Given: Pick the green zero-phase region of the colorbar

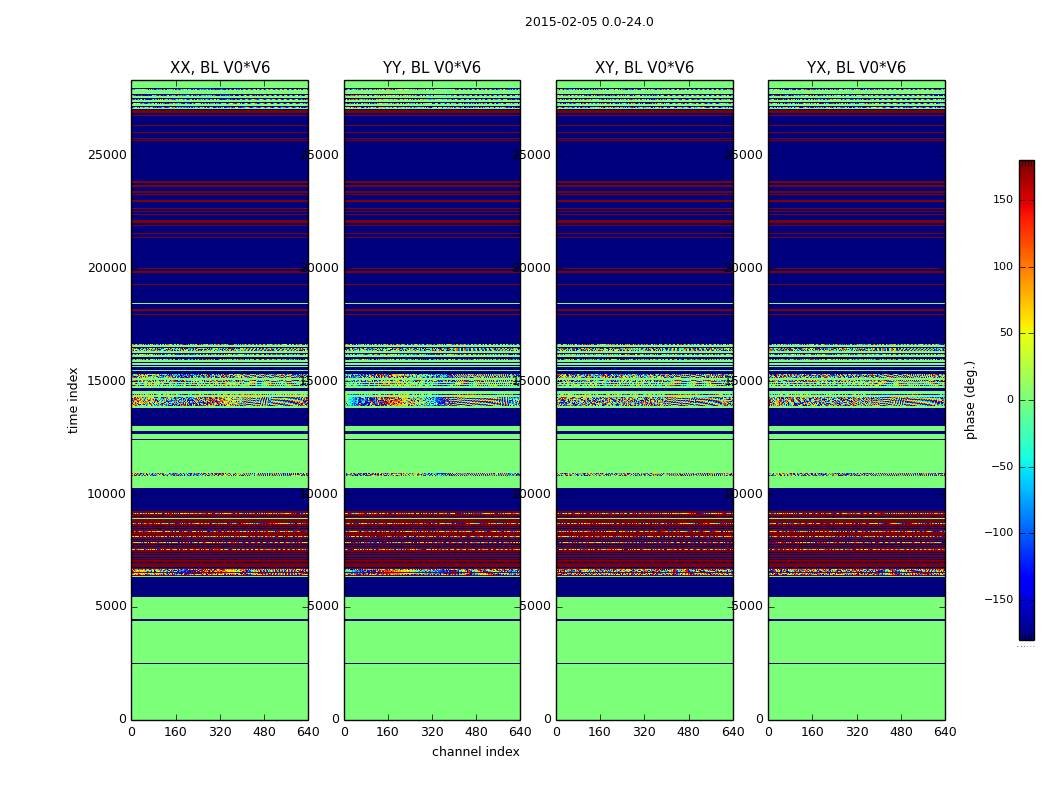Looking at the screenshot, I should point(1026,400).
